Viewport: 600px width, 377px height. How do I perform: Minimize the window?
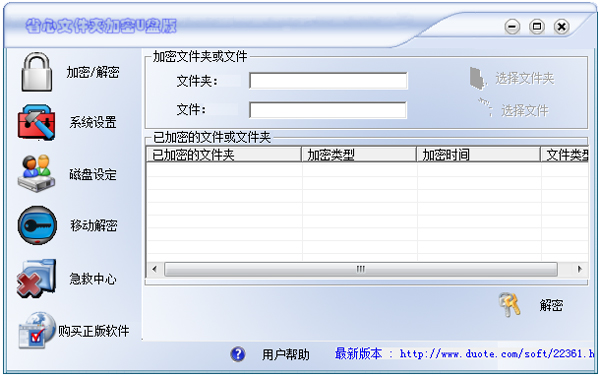tap(512, 27)
